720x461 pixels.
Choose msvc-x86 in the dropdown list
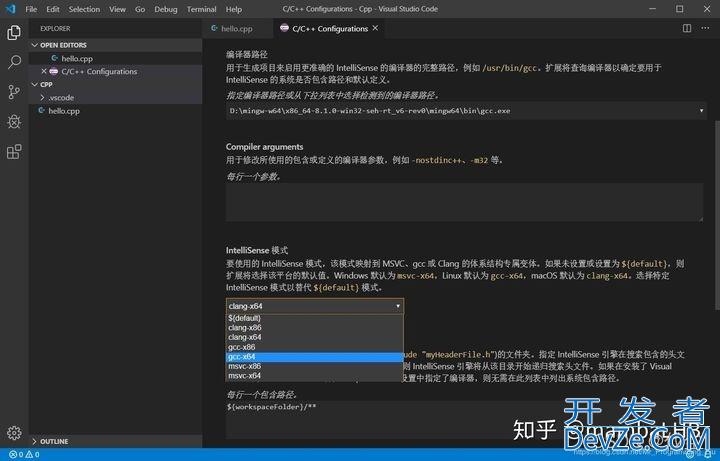pyautogui.click(x=315, y=366)
